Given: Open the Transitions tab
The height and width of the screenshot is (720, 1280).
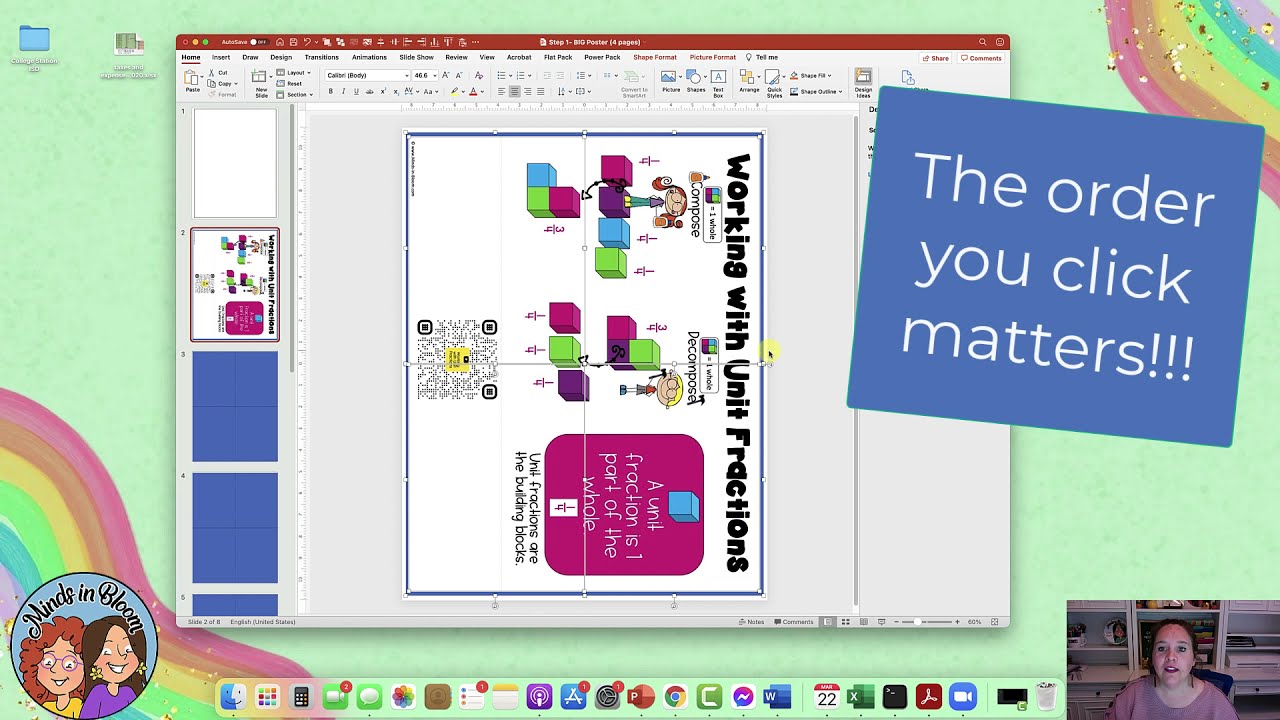Looking at the screenshot, I should pyautogui.click(x=322, y=57).
